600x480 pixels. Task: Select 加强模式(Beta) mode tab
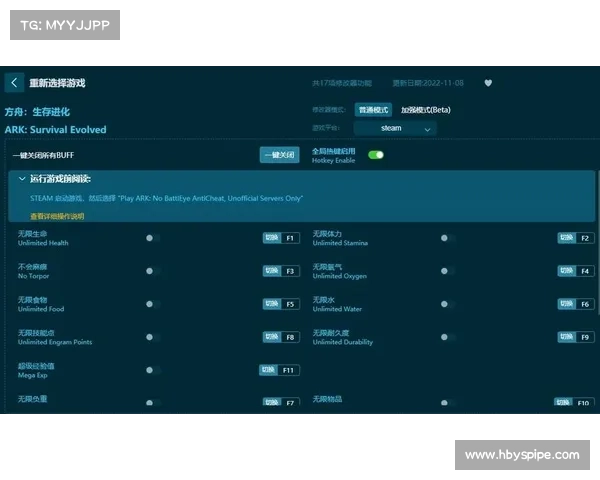[x=426, y=110]
